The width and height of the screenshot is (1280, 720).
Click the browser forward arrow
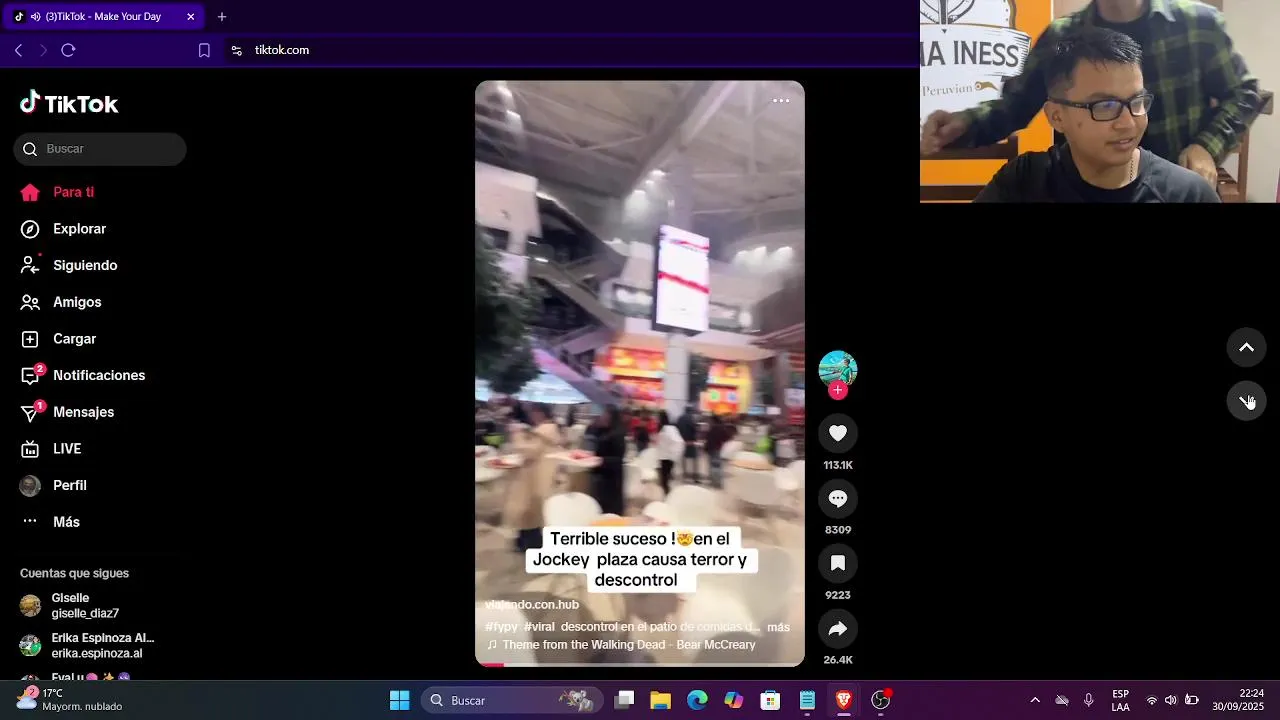point(43,50)
